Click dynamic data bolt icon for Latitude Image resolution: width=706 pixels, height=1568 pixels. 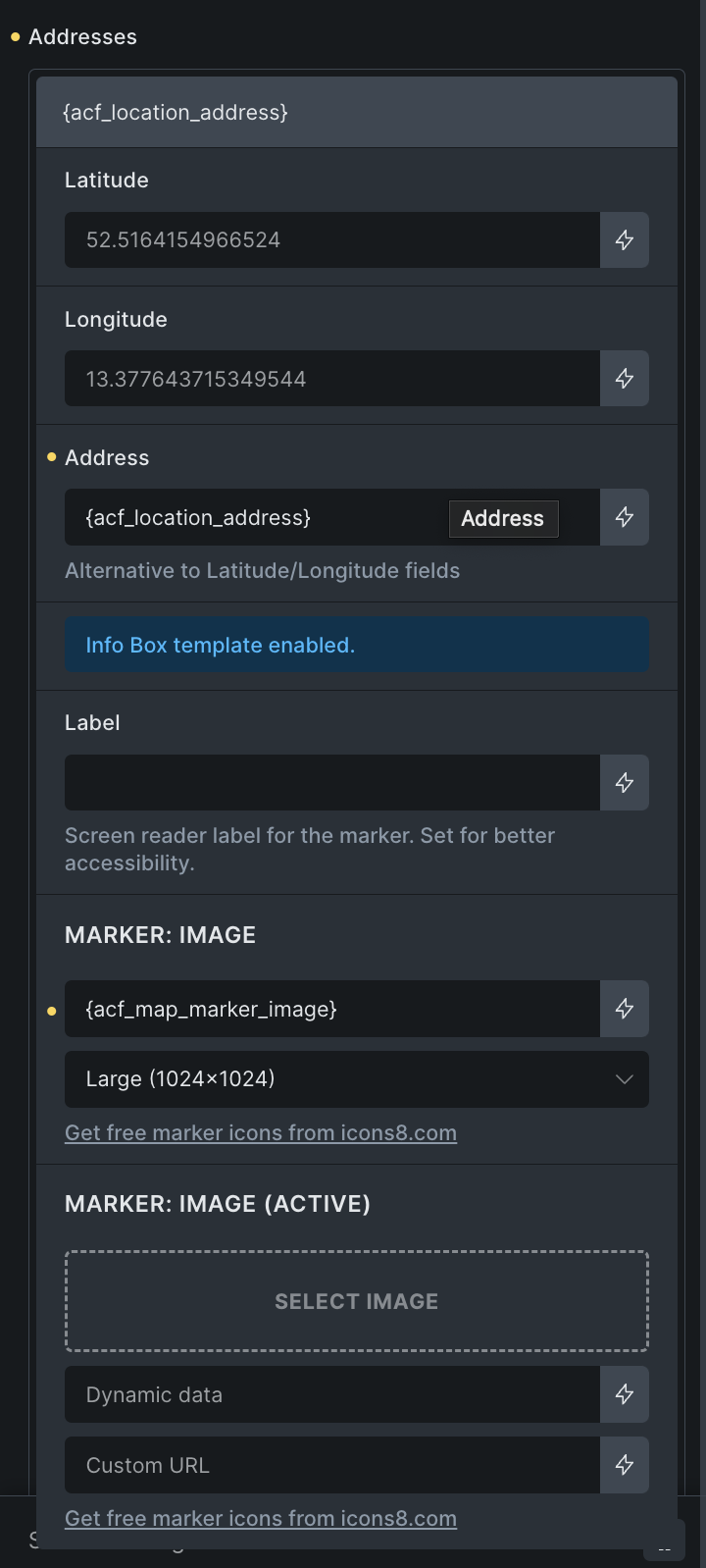click(625, 240)
